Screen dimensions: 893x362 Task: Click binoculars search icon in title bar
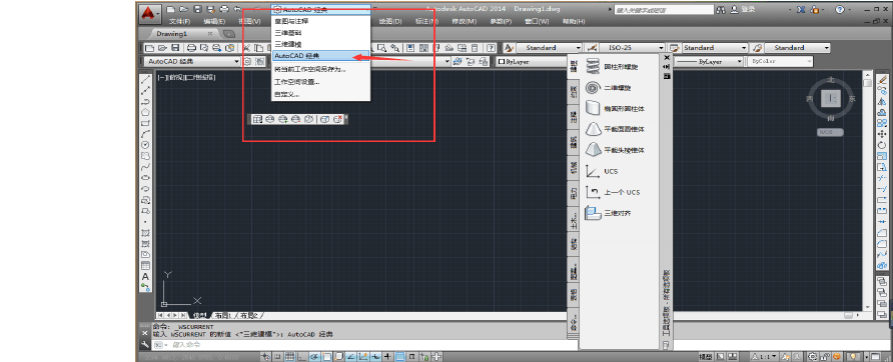click(721, 10)
